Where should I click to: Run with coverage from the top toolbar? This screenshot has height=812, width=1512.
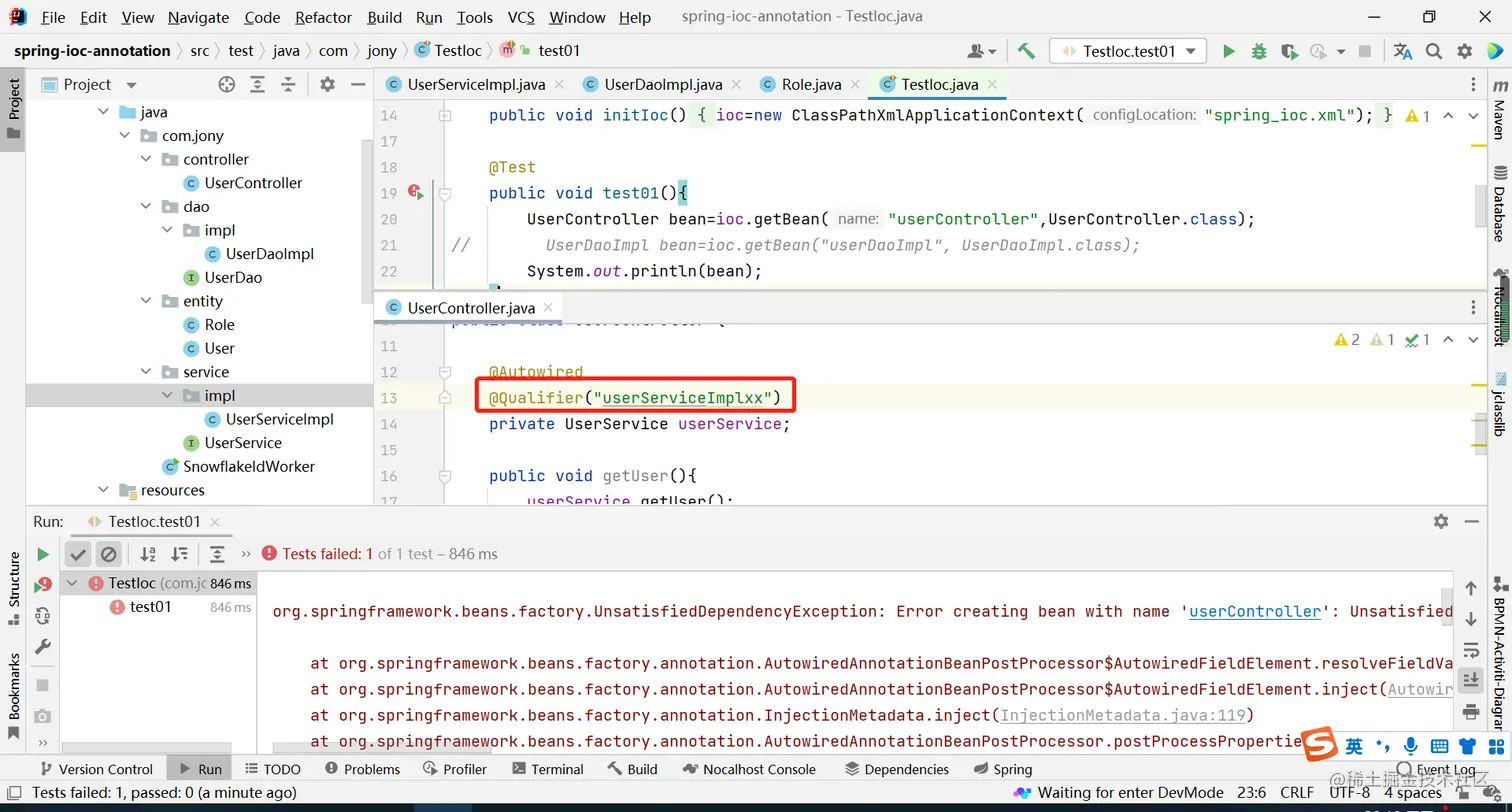1289,51
